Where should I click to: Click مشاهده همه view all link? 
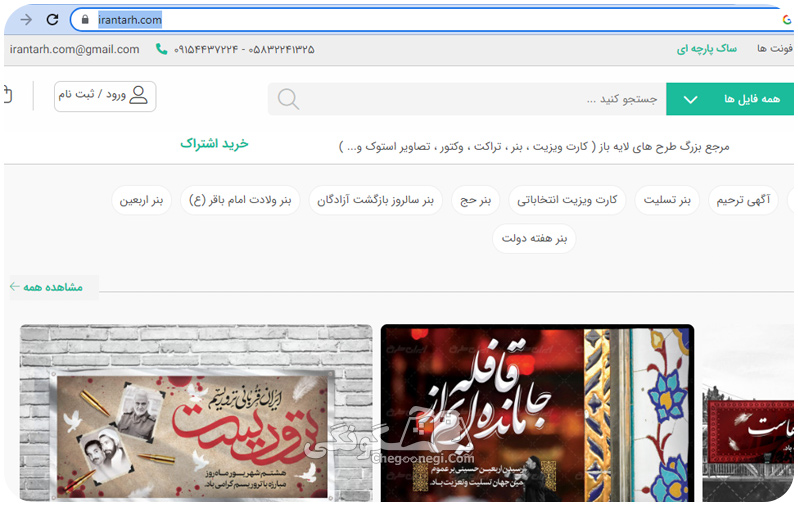[46, 287]
